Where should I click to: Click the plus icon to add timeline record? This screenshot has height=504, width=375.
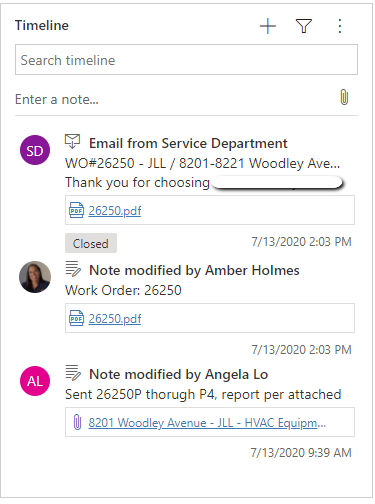click(268, 26)
